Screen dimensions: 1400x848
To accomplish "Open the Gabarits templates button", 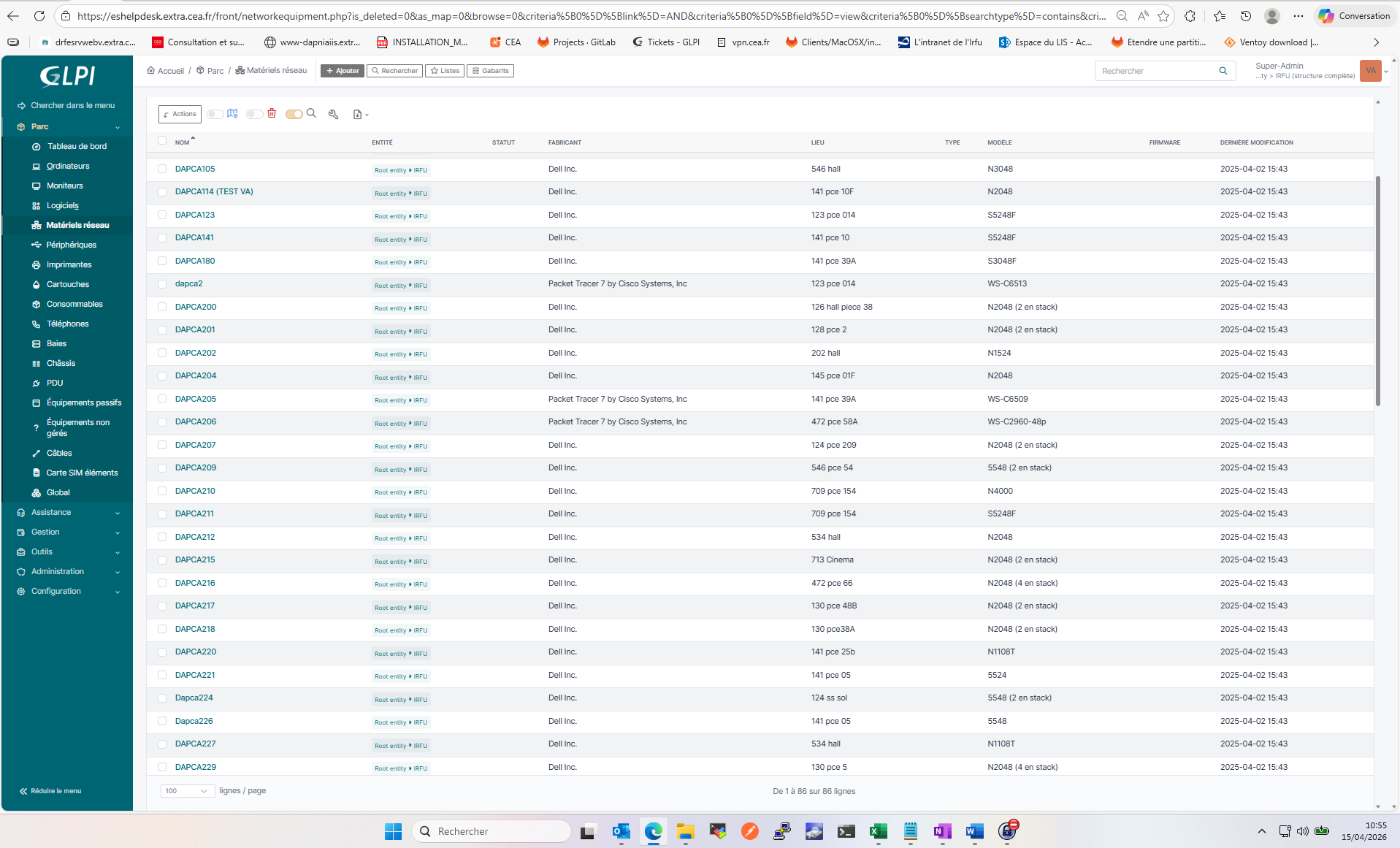I will click(490, 71).
